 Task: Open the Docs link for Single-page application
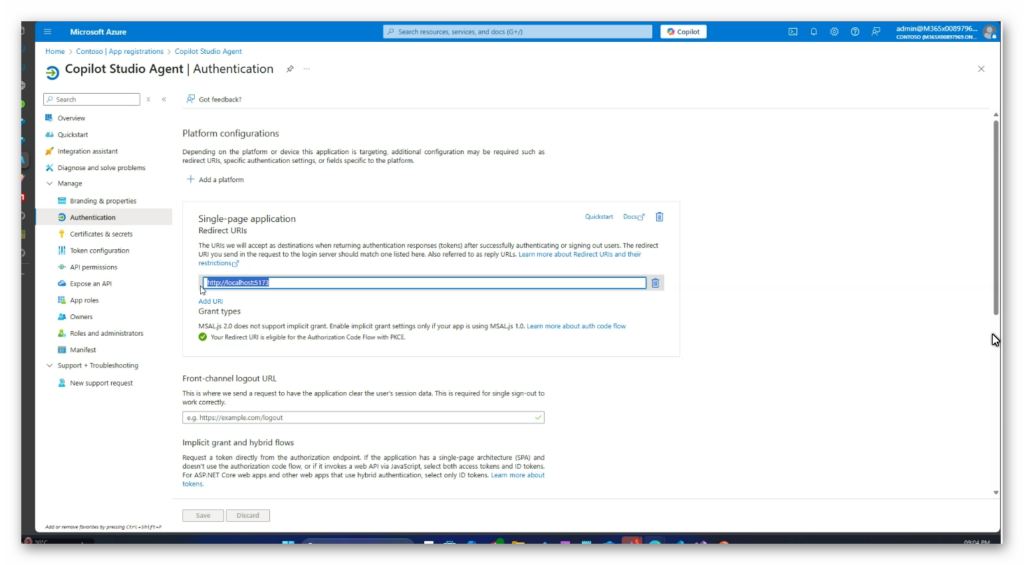point(633,217)
